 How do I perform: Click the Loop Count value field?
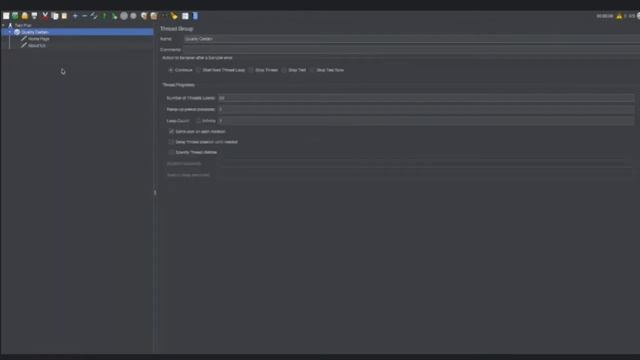(426, 121)
